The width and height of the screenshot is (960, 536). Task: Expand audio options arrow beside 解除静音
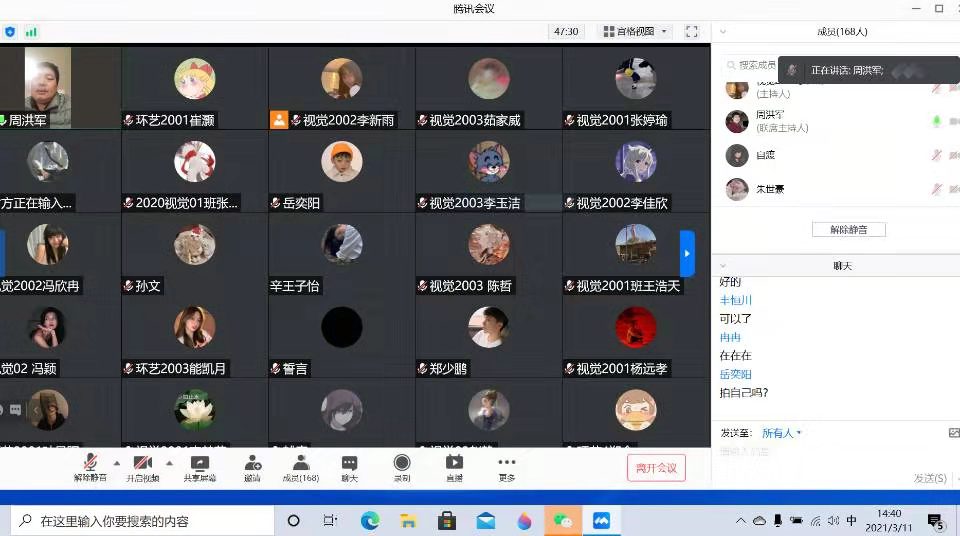116,463
